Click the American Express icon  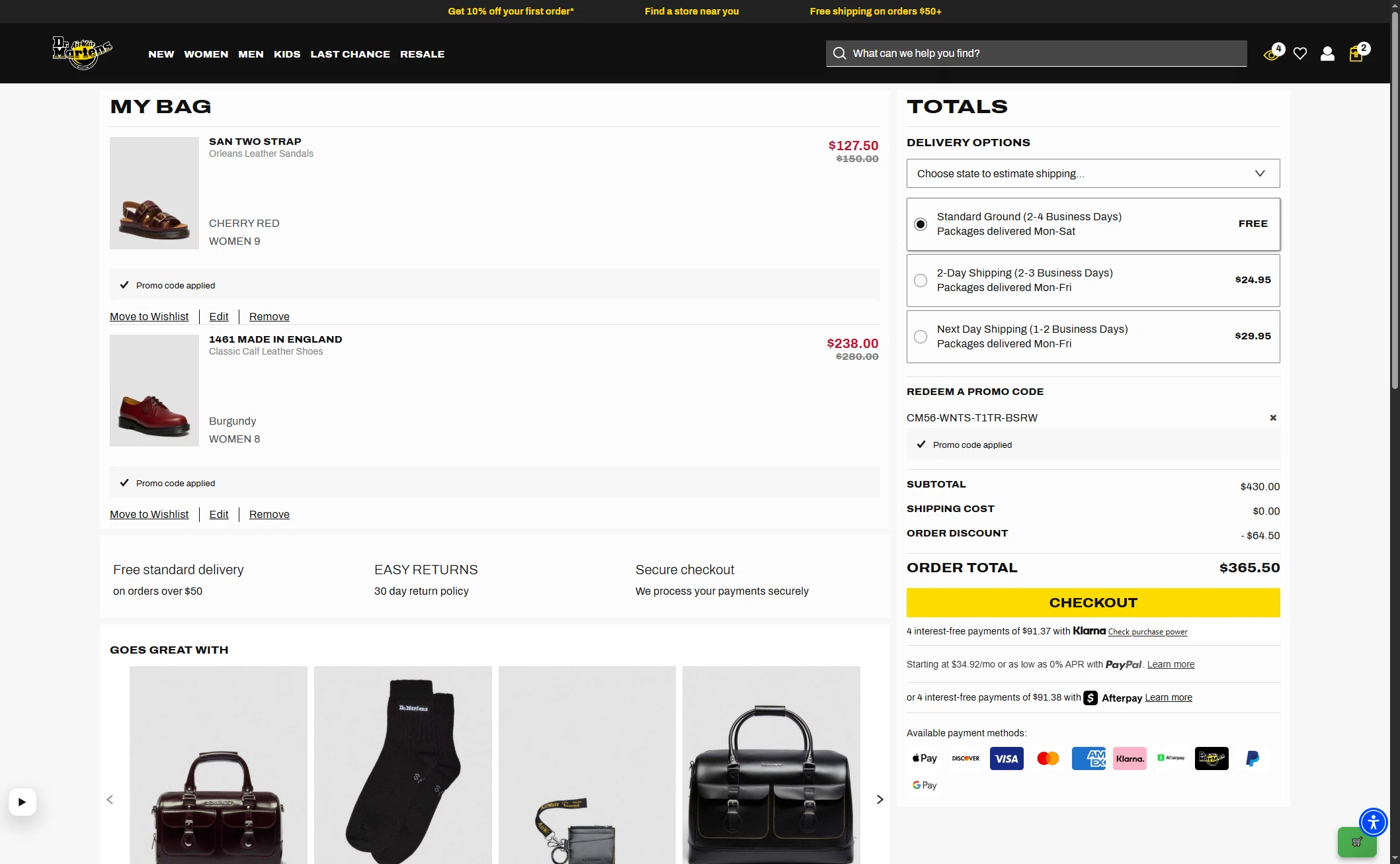click(1089, 759)
